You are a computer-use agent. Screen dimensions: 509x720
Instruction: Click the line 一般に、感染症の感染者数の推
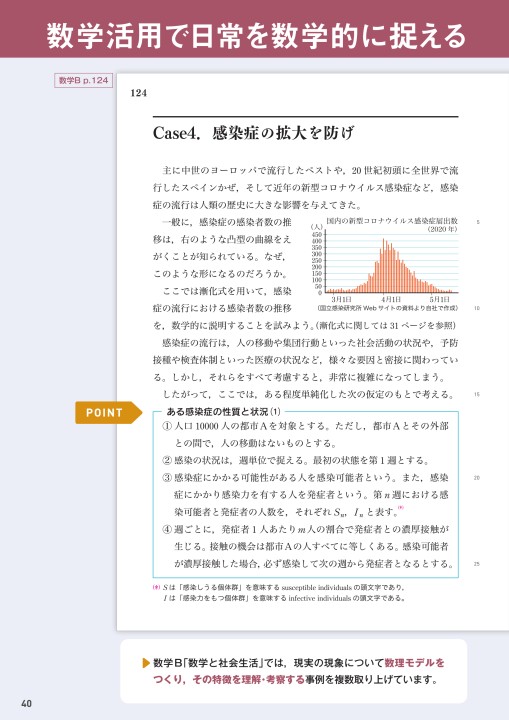227,222
